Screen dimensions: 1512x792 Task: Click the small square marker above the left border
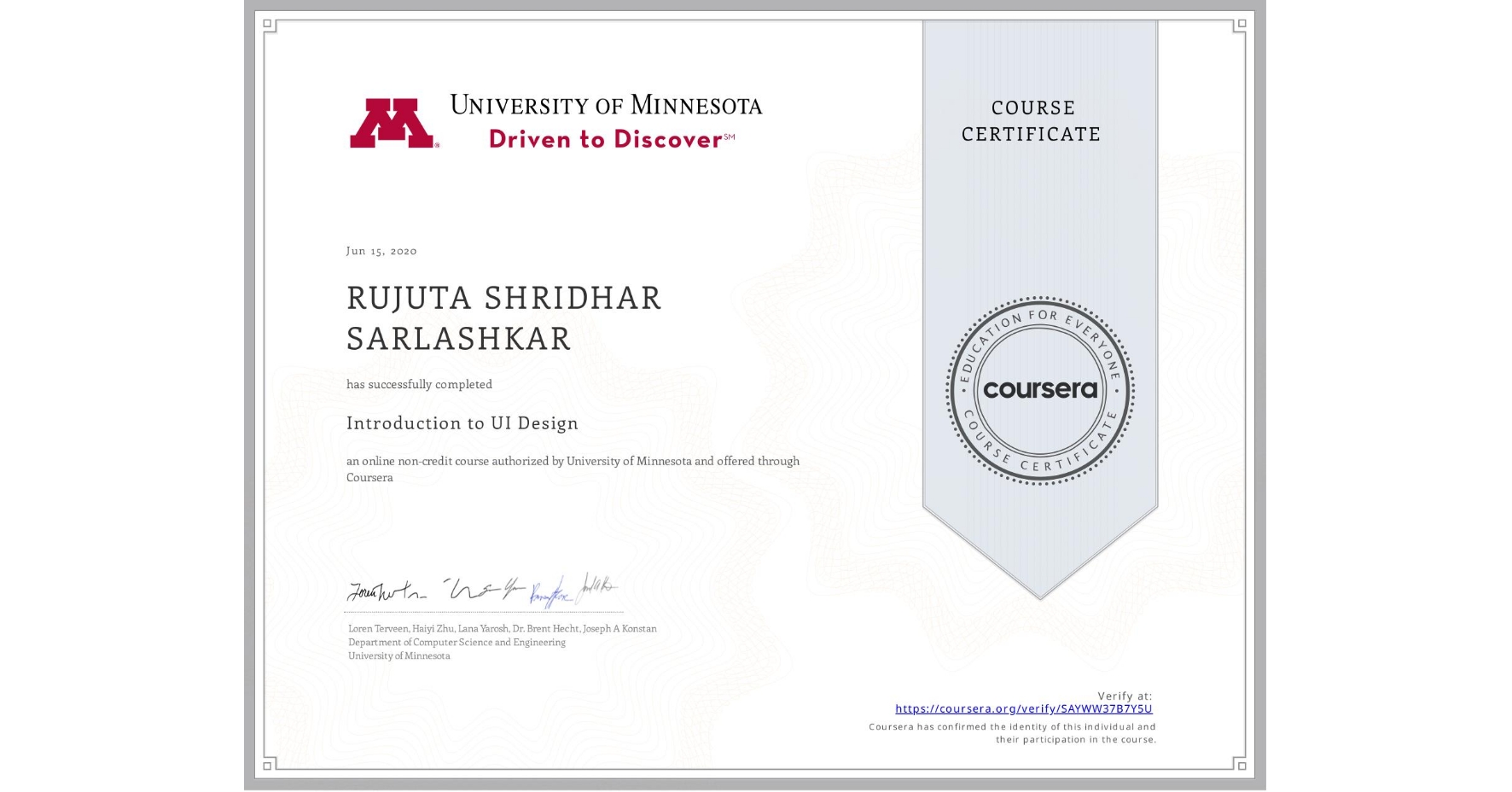(267, 23)
